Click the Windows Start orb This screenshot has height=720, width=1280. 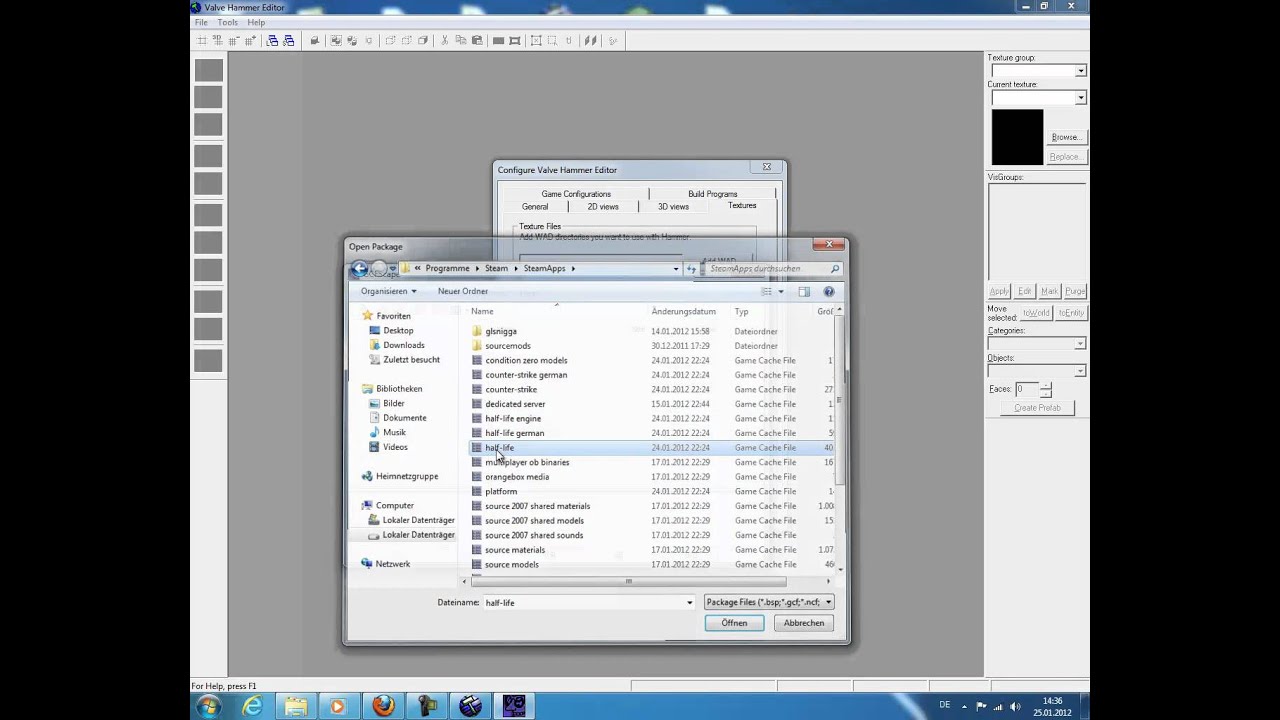tap(209, 706)
